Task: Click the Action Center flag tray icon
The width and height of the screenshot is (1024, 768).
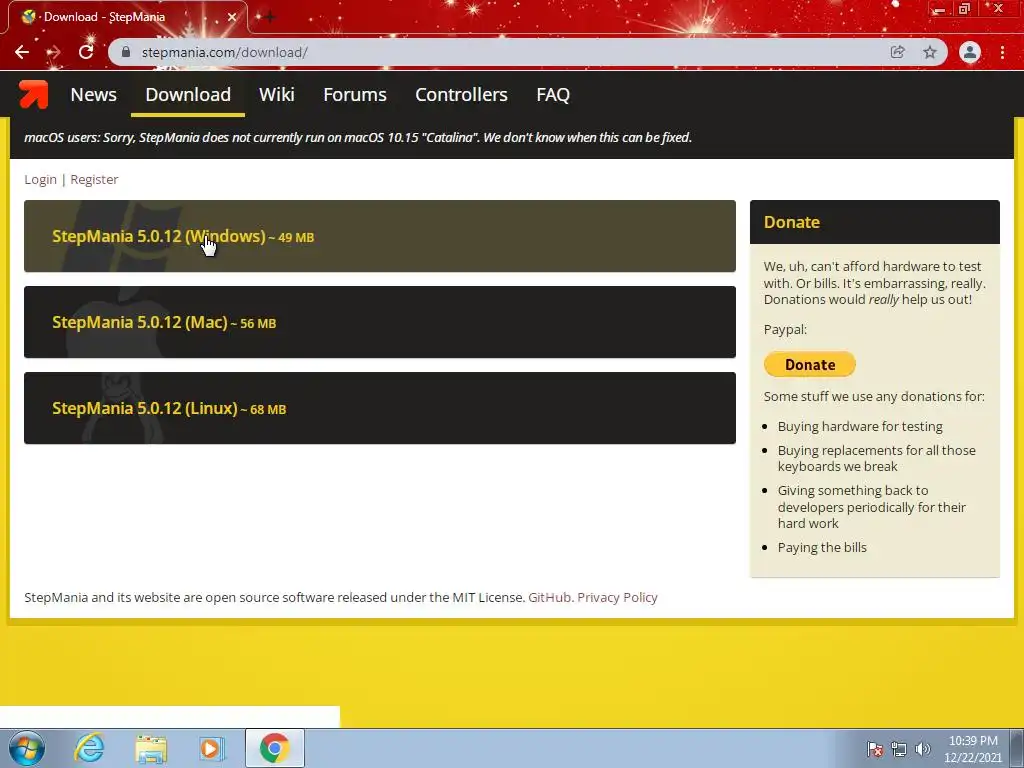Action: [x=874, y=749]
